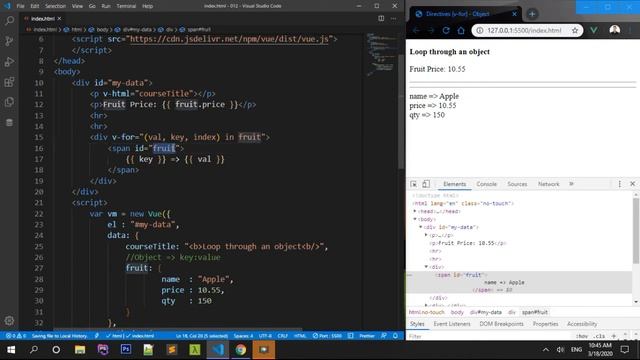The image size is (640, 360).
Task: Click the p Fruit Price 10.55 DOM node
Action: tap(468, 243)
